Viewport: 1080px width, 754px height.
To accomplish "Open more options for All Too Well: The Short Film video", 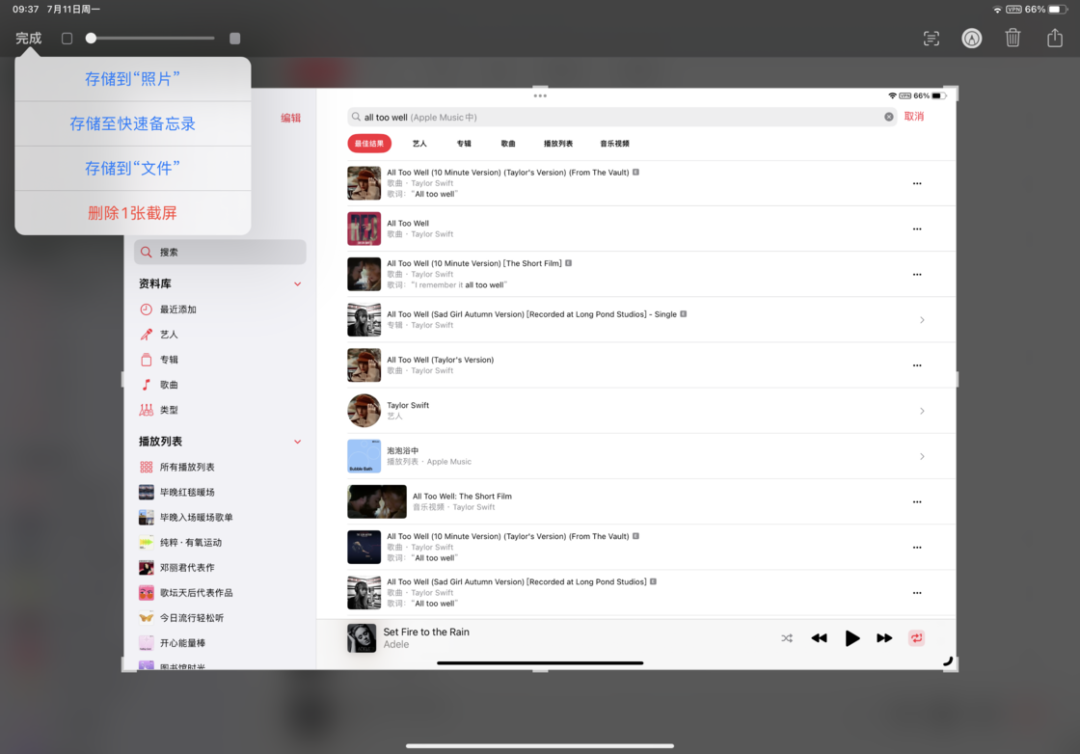I will (x=917, y=502).
